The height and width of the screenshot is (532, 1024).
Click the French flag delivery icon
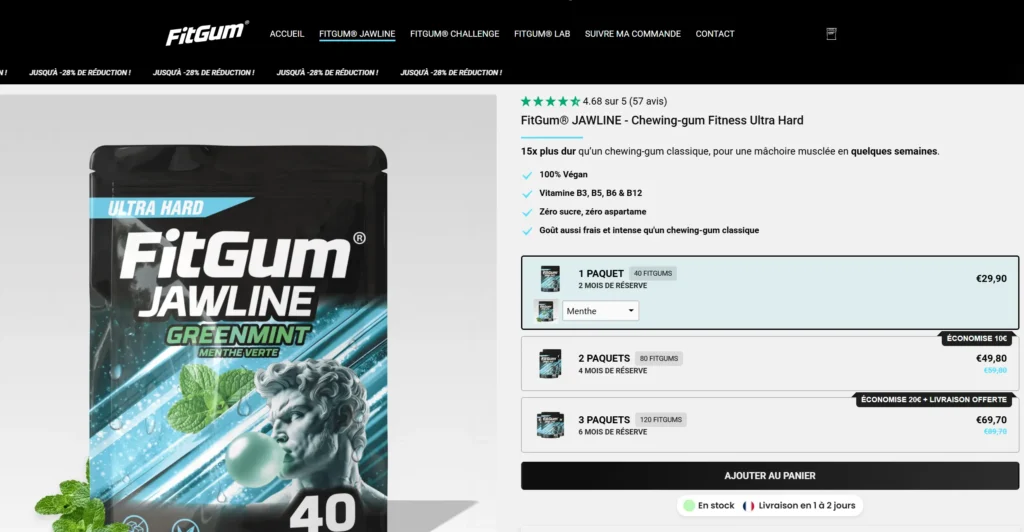pos(748,505)
